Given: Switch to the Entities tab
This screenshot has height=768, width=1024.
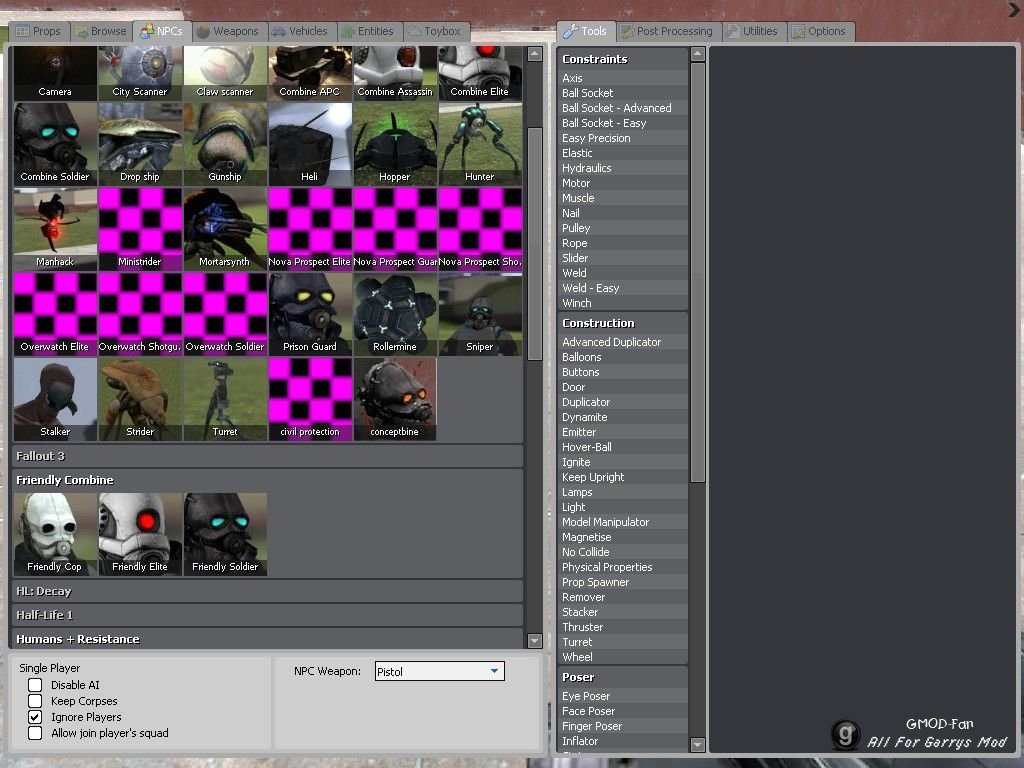Looking at the screenshot, I should pyautogui.click(x=368, y=31).
